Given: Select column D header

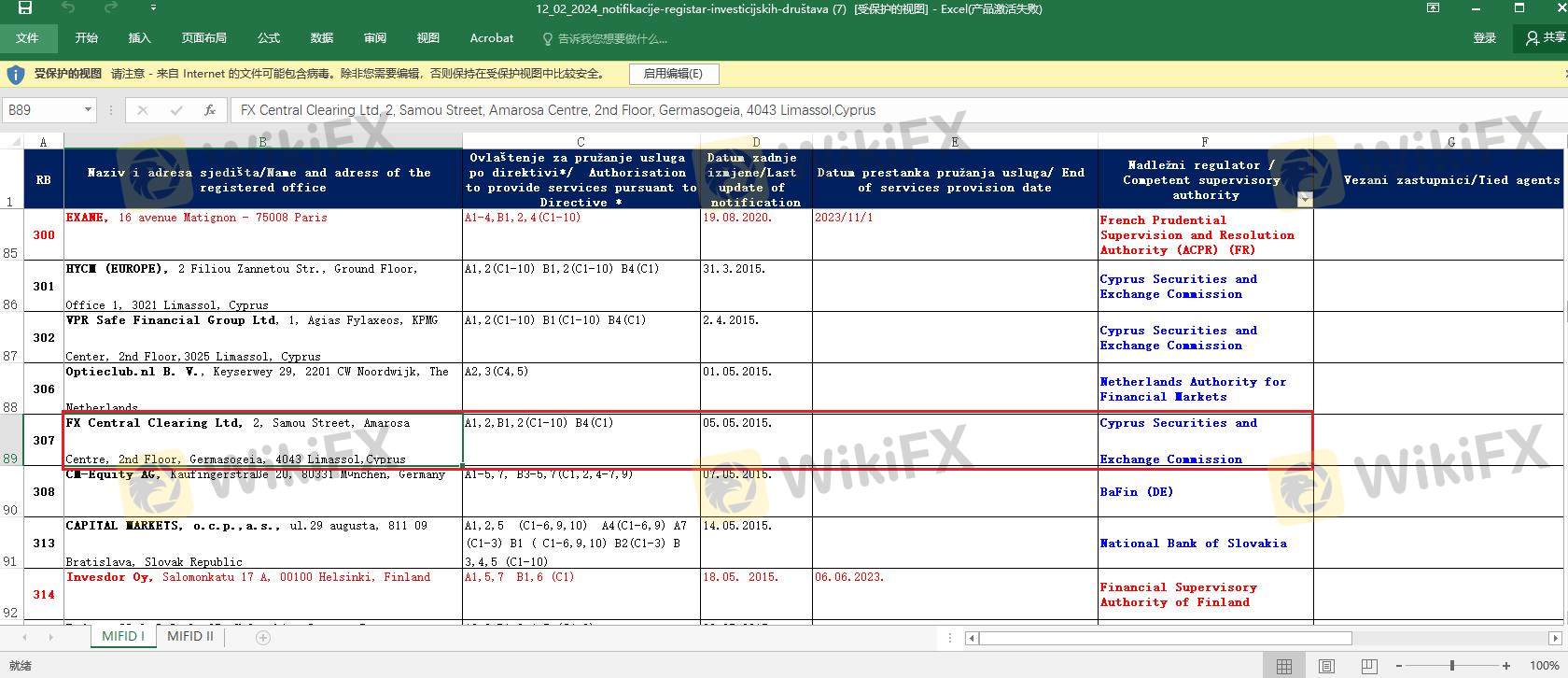Looking at the screenshot, I should pos(756,142).
